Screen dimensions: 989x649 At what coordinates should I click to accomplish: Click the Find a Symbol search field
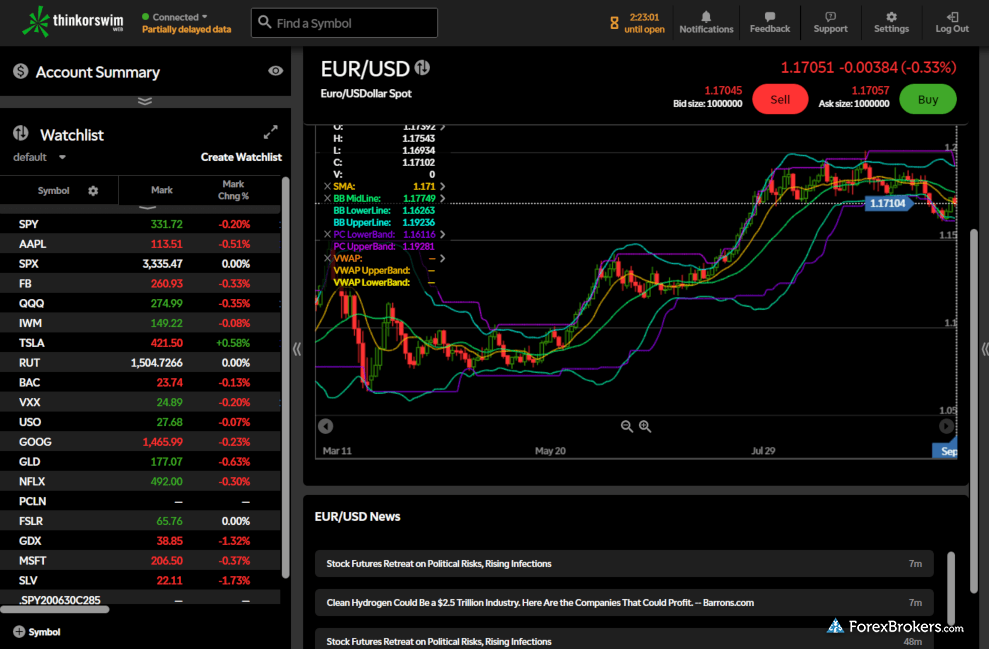coord(344,23)
